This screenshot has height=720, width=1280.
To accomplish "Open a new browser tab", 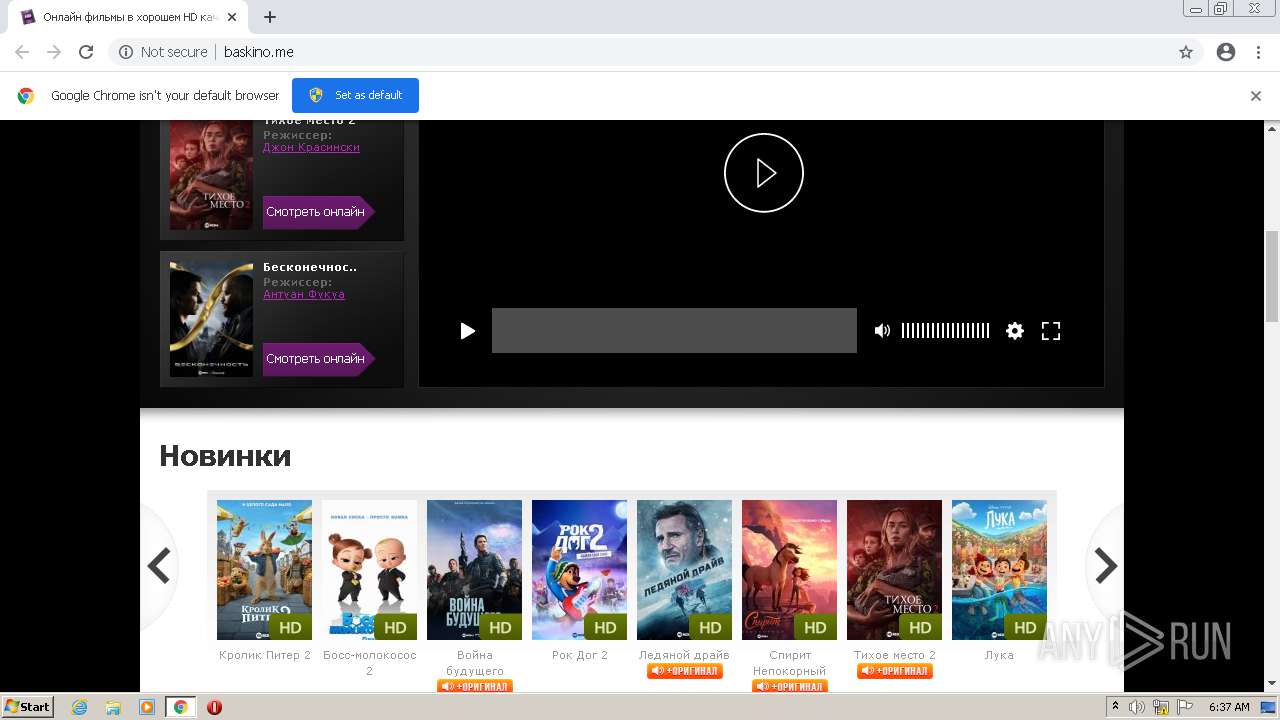I will click(270, 17).
